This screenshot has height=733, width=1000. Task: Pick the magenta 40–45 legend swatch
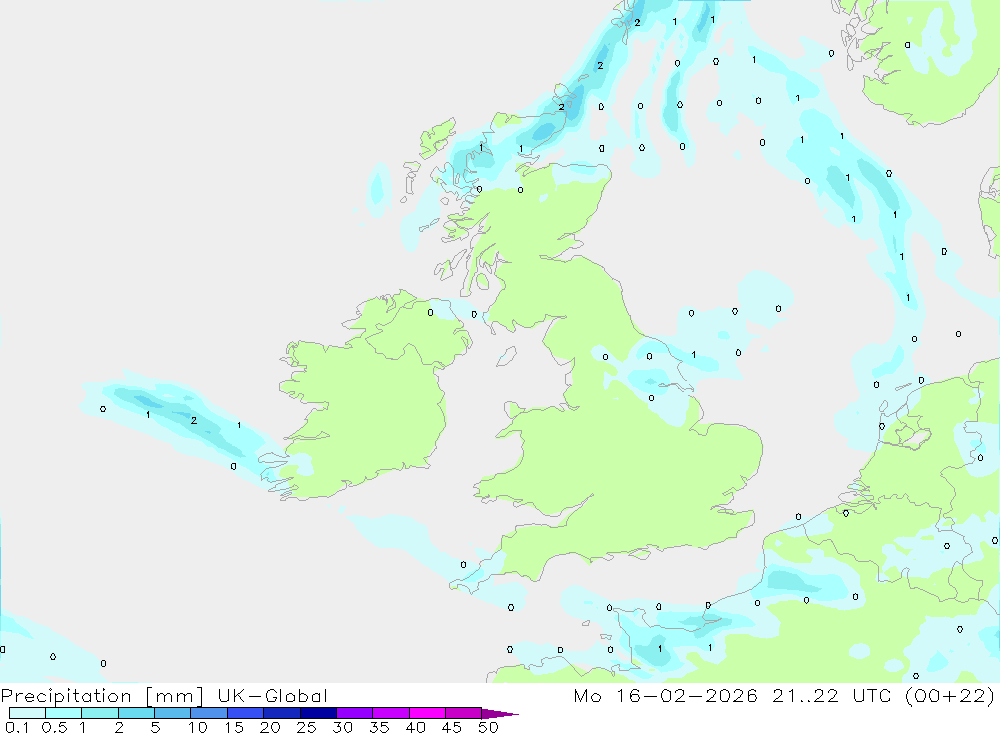pyautogui.click(x=427, y=713)
